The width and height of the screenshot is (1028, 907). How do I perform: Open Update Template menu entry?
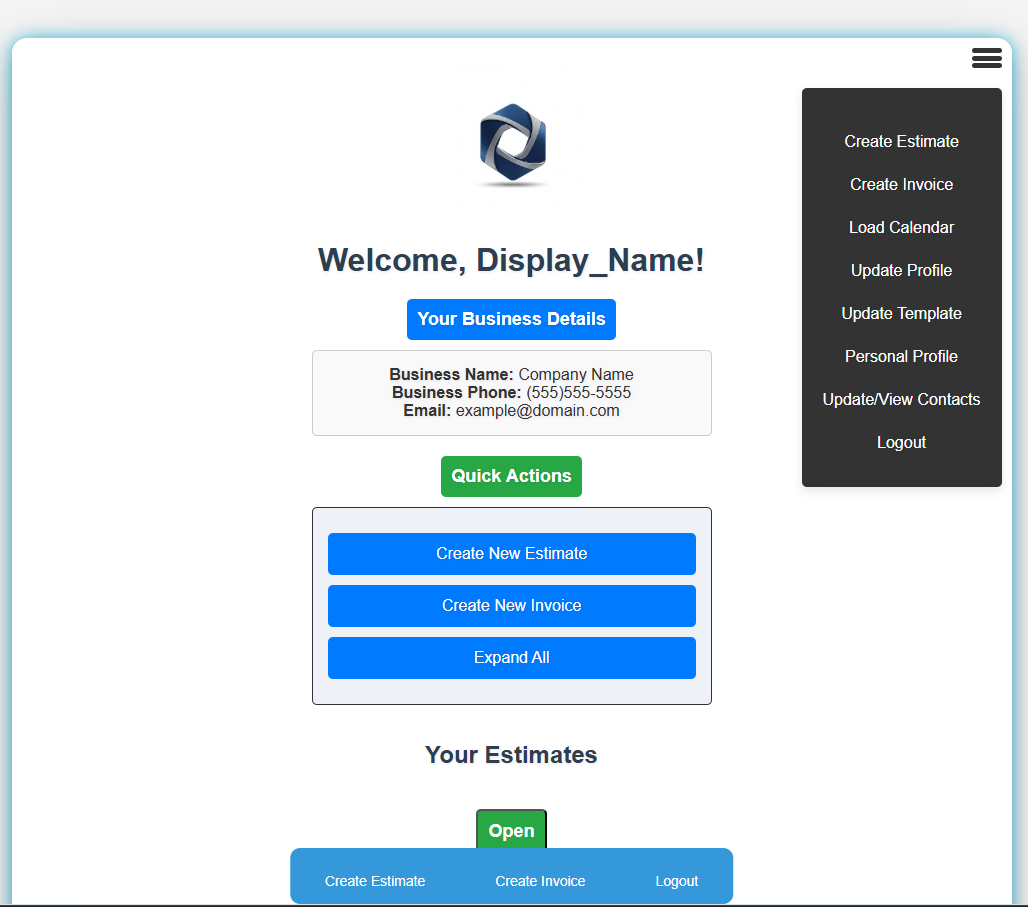[901, 313]
